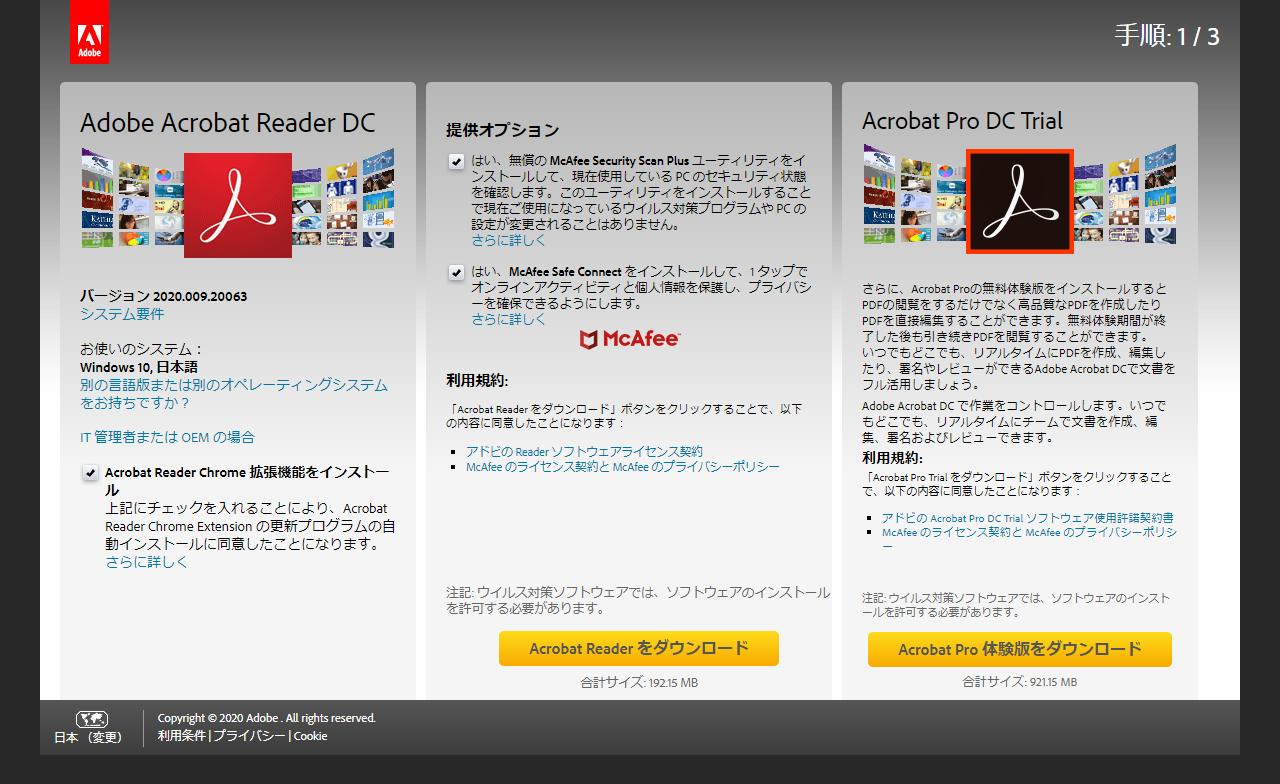This screenshot has height=784, width=1280.
Task: Open アドビの Reader ソフトウェアライセンス契約 link
Action: pyautogui.click(x=584, y=452)
